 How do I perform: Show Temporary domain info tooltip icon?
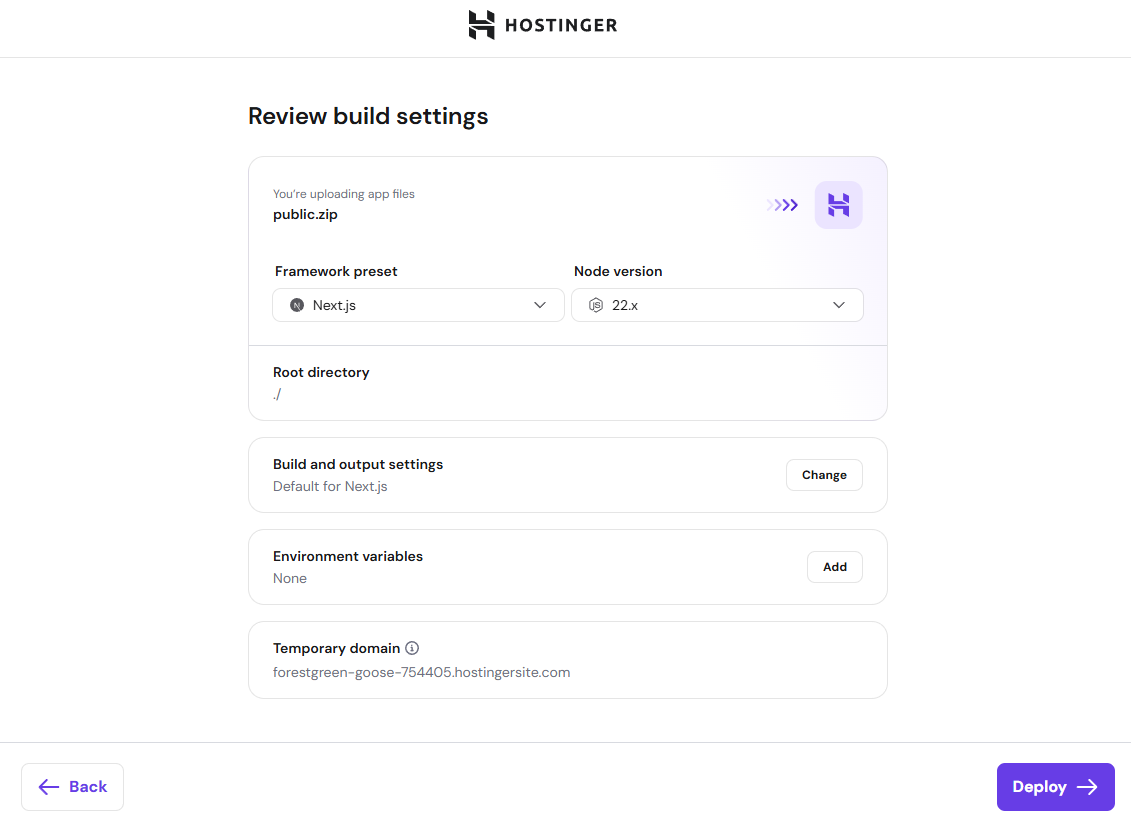tap(412, 648)
